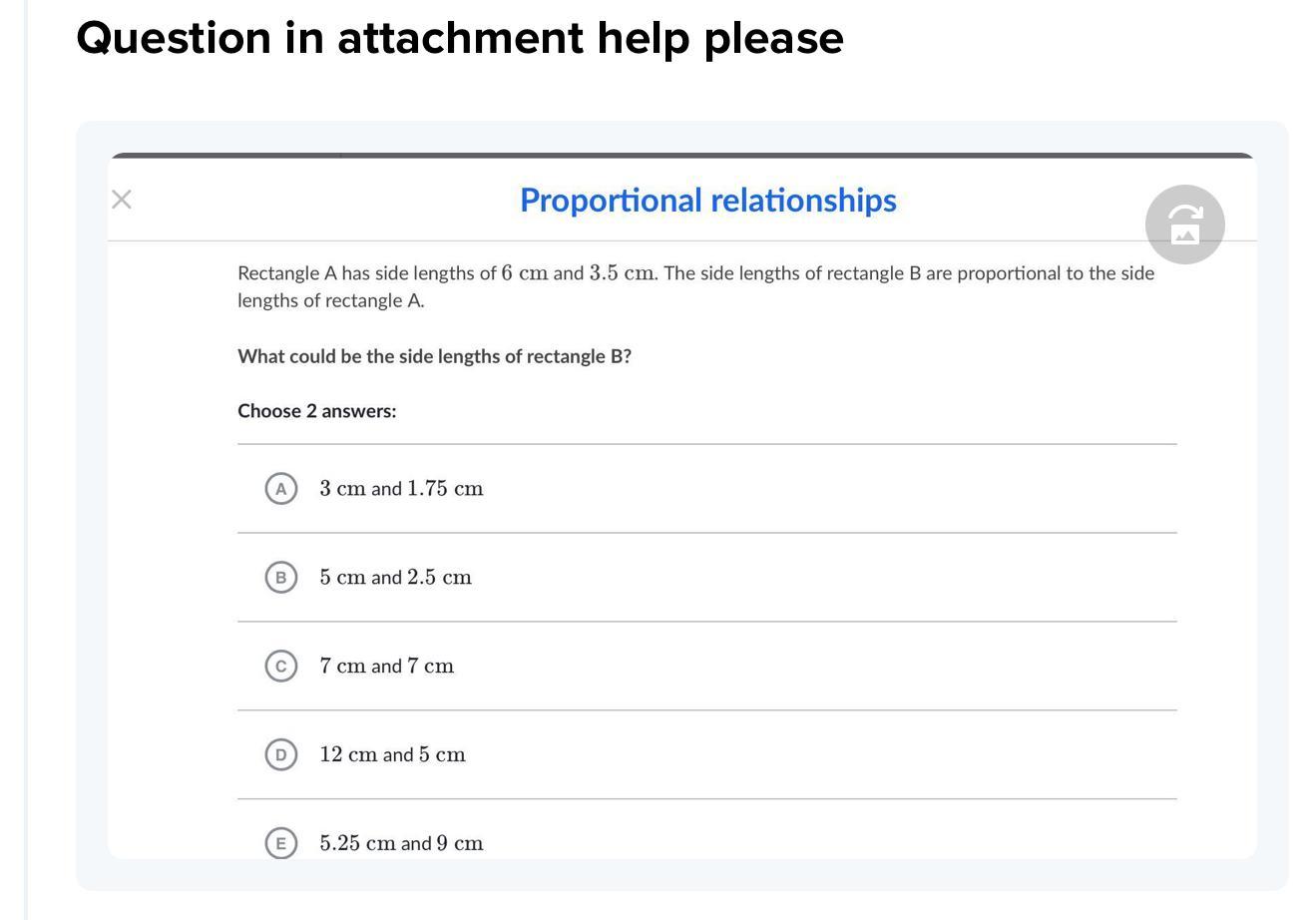Close the exercise with the X icon
Viewport: 1316px width, 920px height.
coord(122,200)
